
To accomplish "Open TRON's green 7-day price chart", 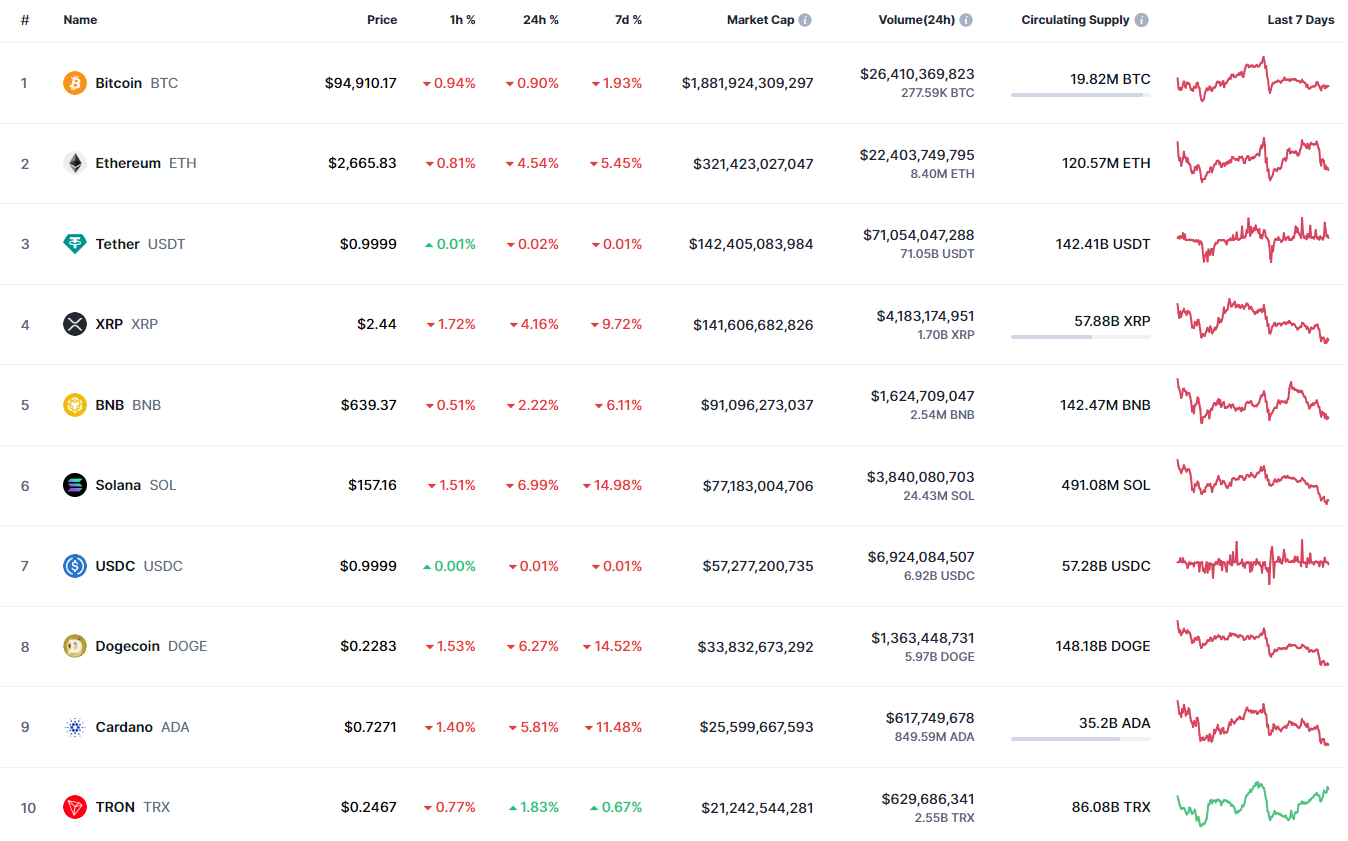I will (x=1253, y=805).
